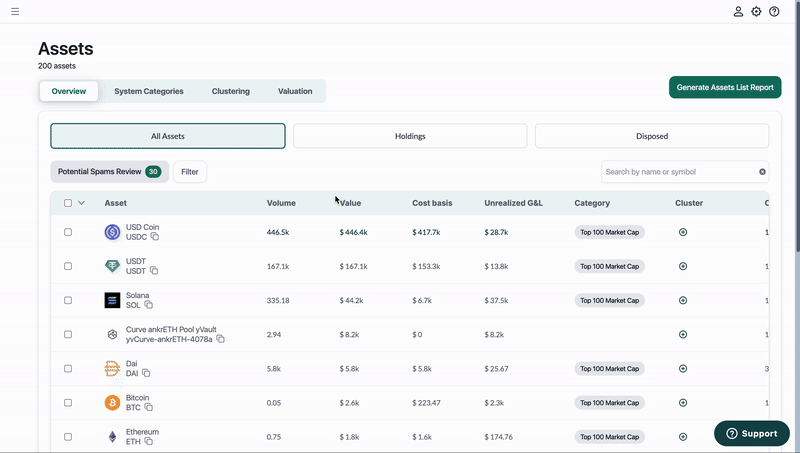
Task: Sort by the Volume column header
Action: [x=281, y=203]
